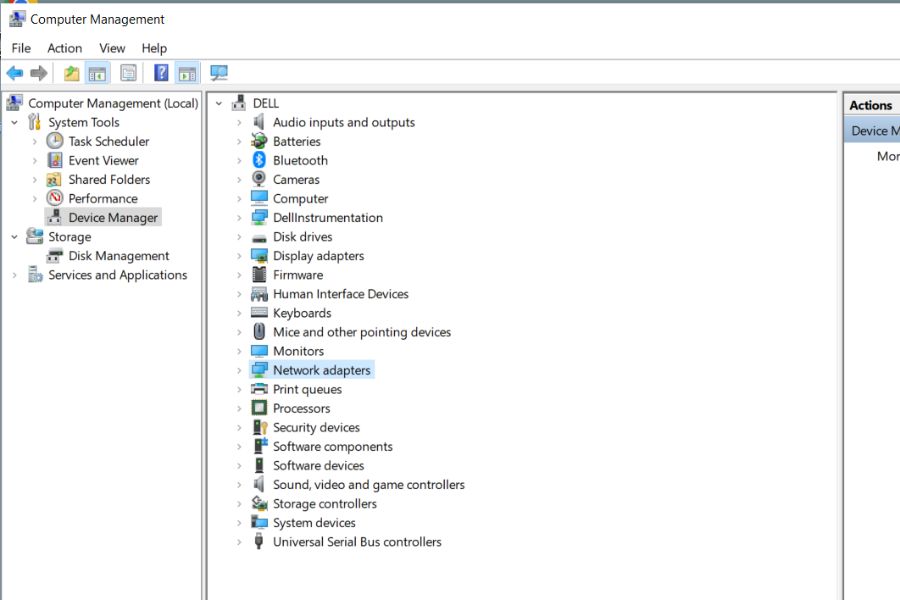Open the Properties toolbar icon

(128, 73)
